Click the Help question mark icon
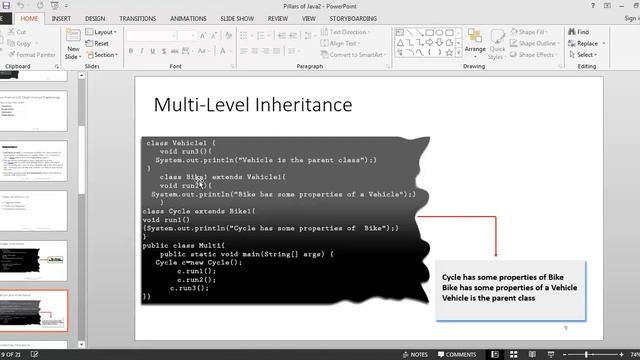The image size is (640, 360). tap(593, 6)
